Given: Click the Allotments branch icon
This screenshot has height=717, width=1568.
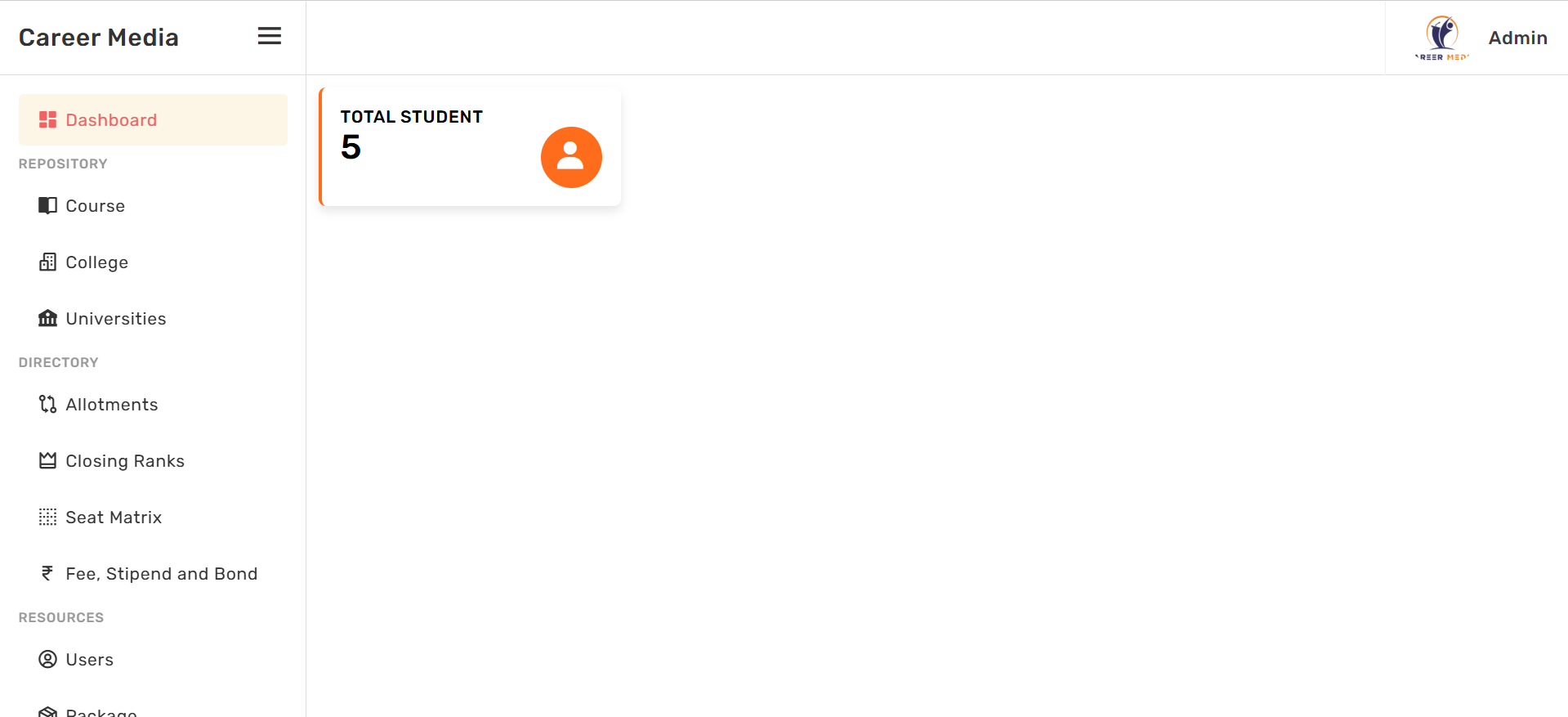Looking at the screenshot, I should (48, 404).
